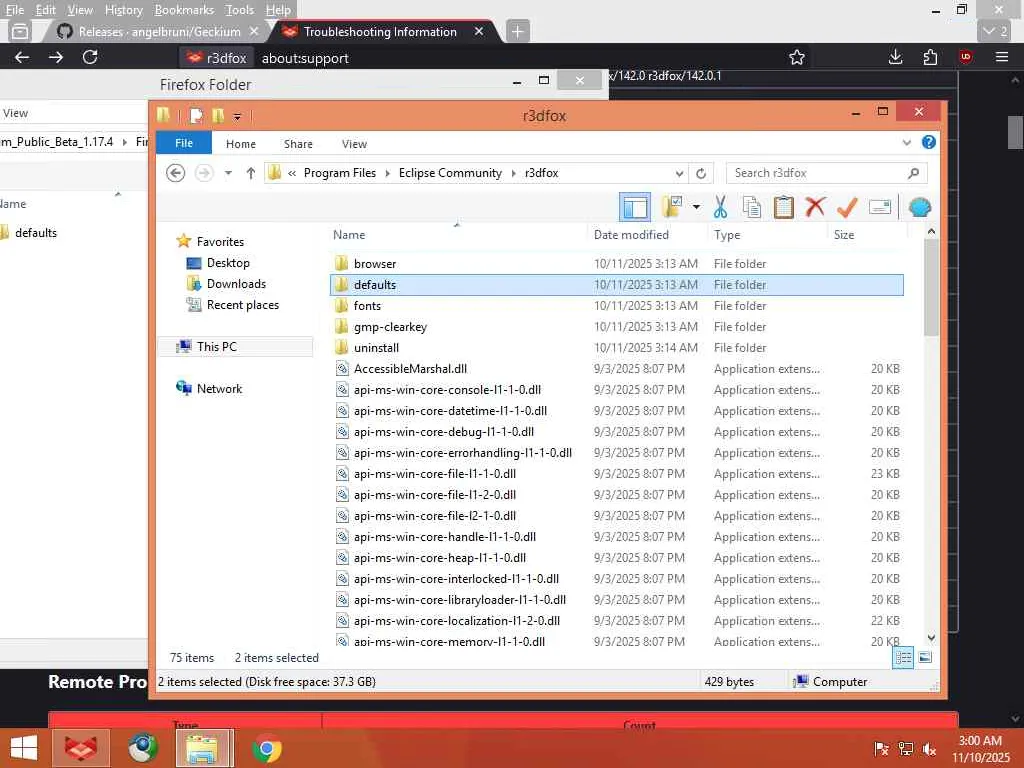Click muted volume tray icon

(x=929, y=749)
